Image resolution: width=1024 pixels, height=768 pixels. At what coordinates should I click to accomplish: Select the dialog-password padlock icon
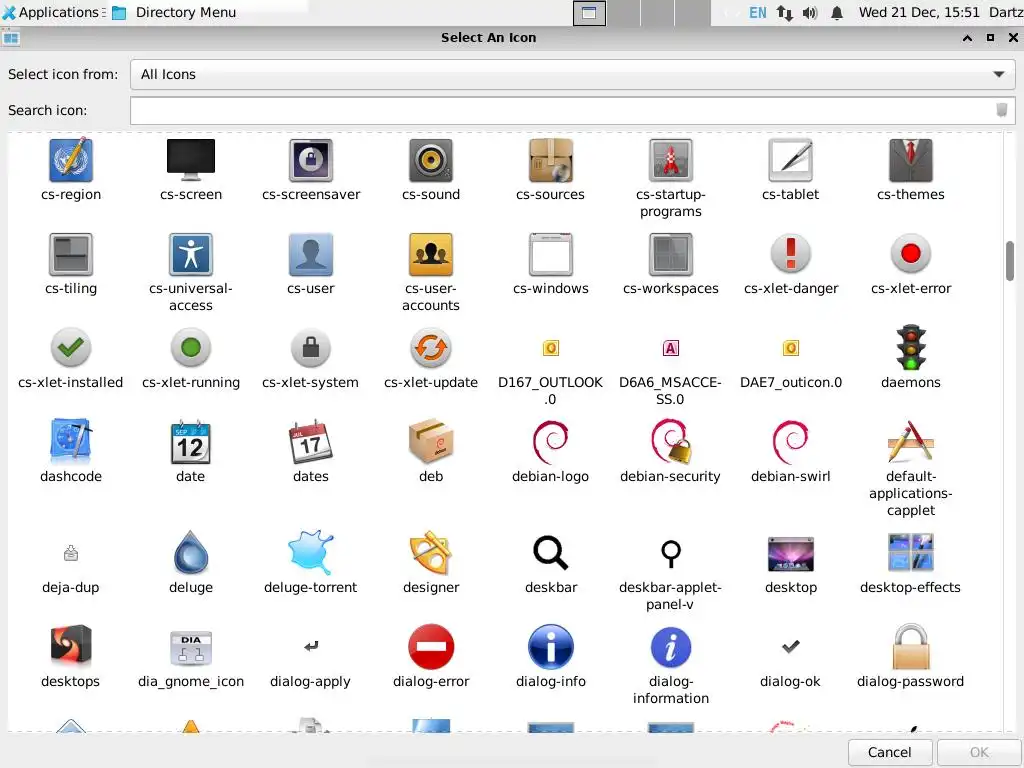[911, 647]
